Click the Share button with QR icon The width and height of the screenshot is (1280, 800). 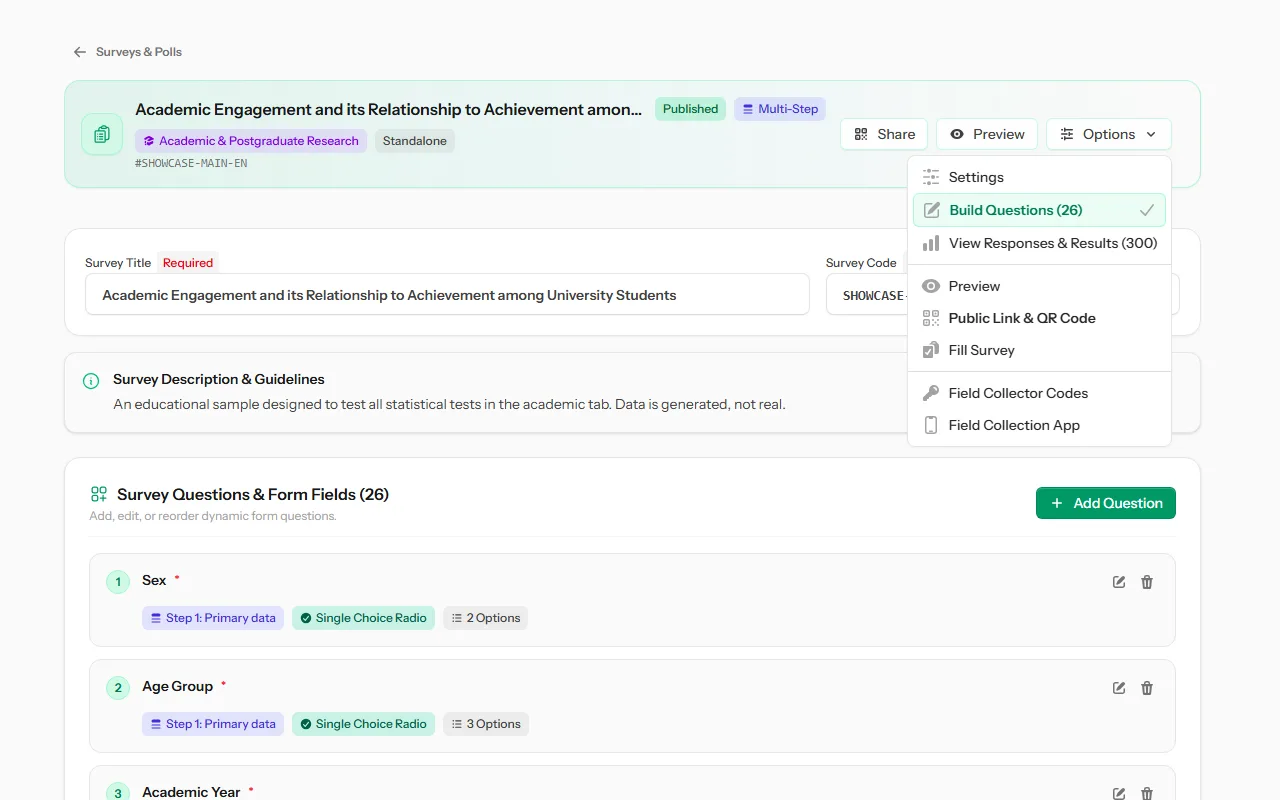pos(884,134)
